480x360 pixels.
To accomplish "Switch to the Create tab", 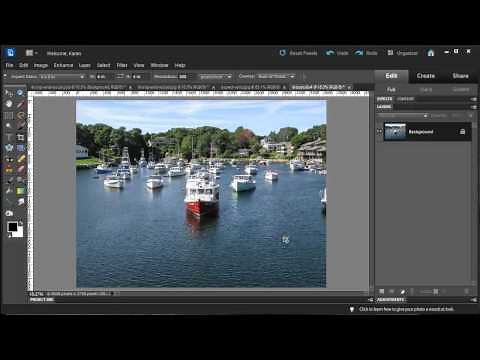I will tap(426, 76).
